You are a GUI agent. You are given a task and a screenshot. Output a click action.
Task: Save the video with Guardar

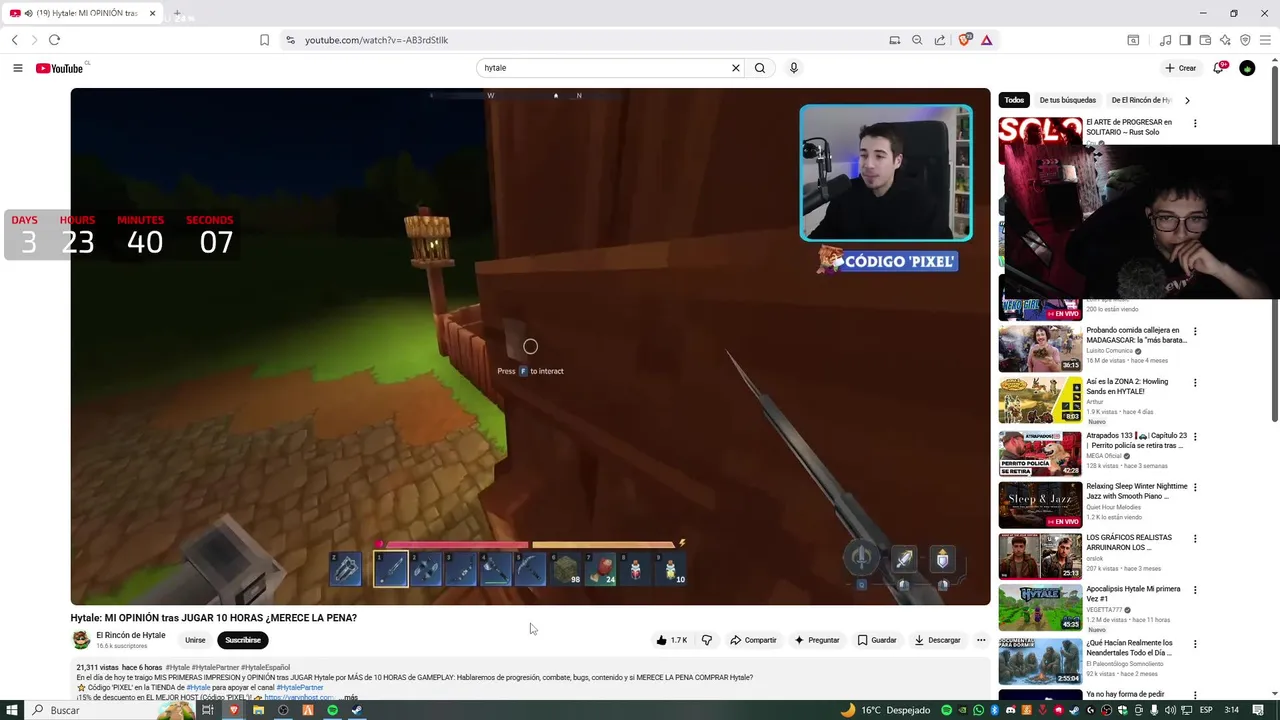tap(877, 640)
